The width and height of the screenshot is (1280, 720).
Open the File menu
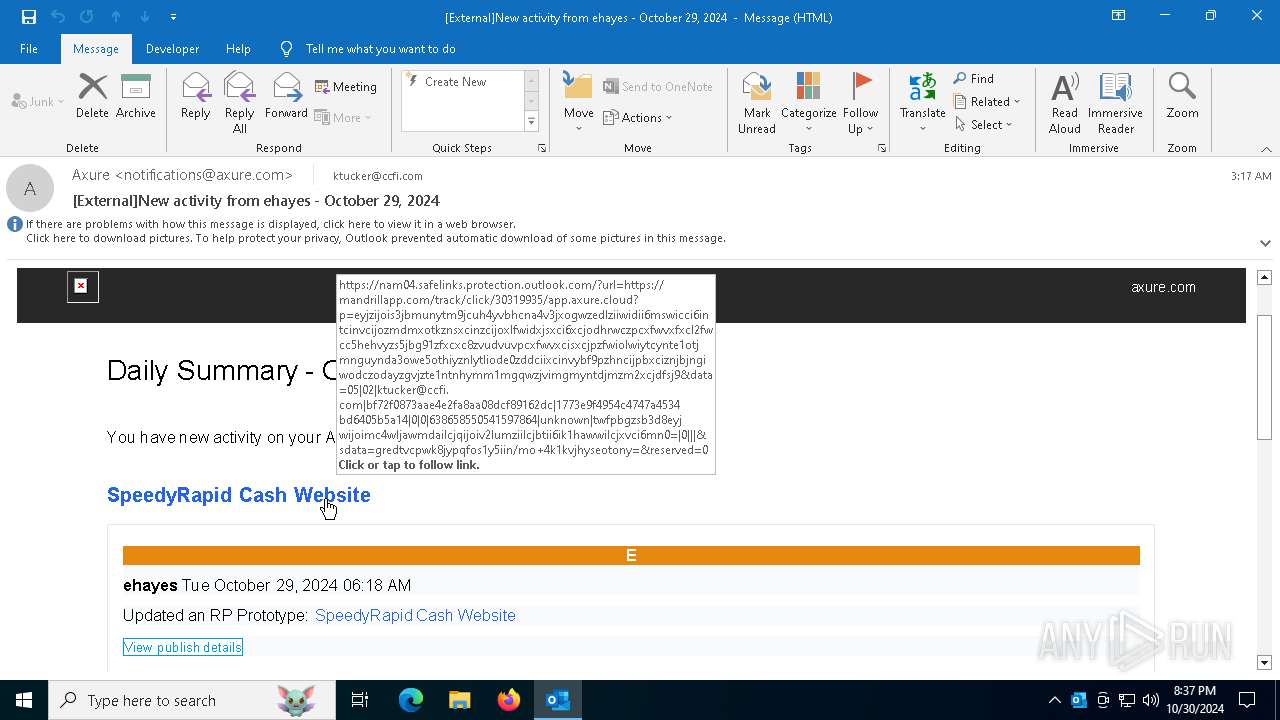click(x=29, y=49)
